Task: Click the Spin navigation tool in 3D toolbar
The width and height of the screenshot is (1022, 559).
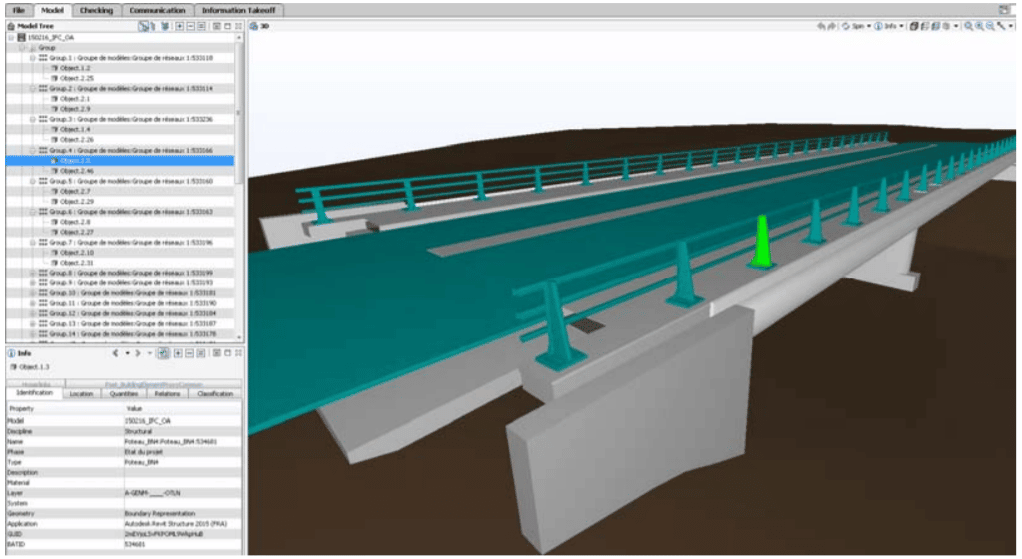Action: click(x=853, y=25)
